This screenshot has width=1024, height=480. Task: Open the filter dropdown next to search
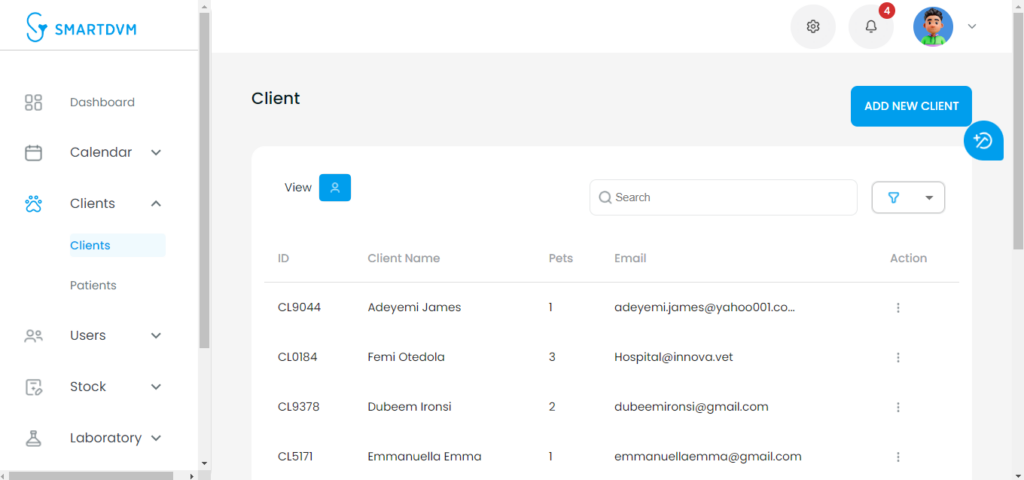908,197
